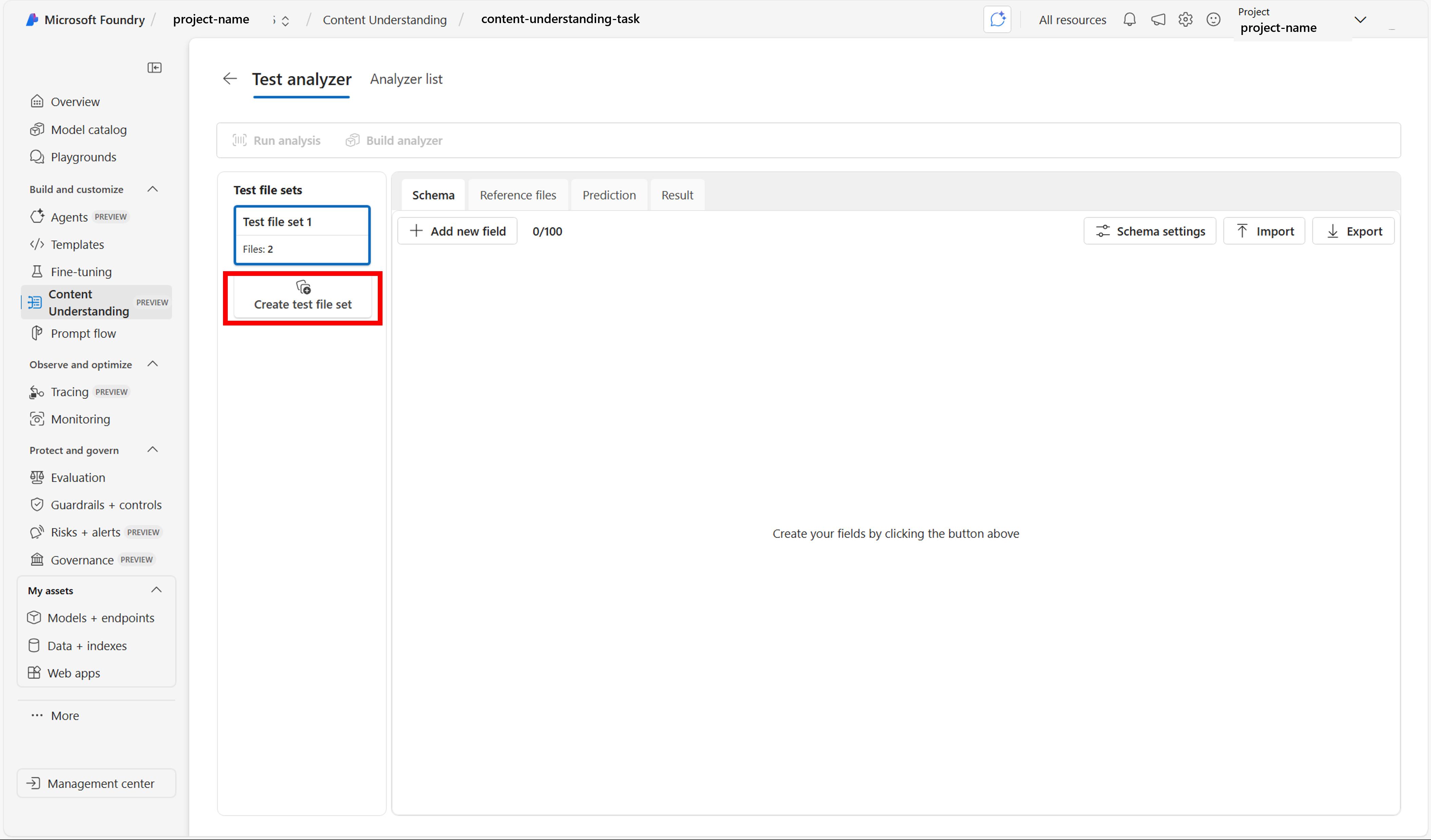Click the Microsoft Foundry logo icon
1431x840 pixels.
(x=32, y=19)
